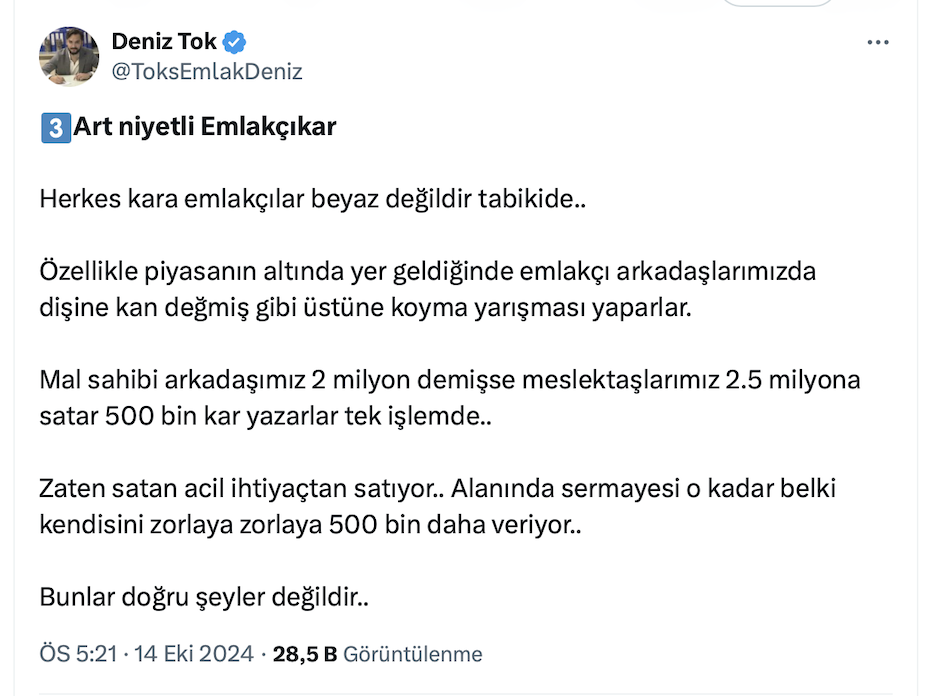Click the 'ÖS 5:21' post time

(78, 655)
